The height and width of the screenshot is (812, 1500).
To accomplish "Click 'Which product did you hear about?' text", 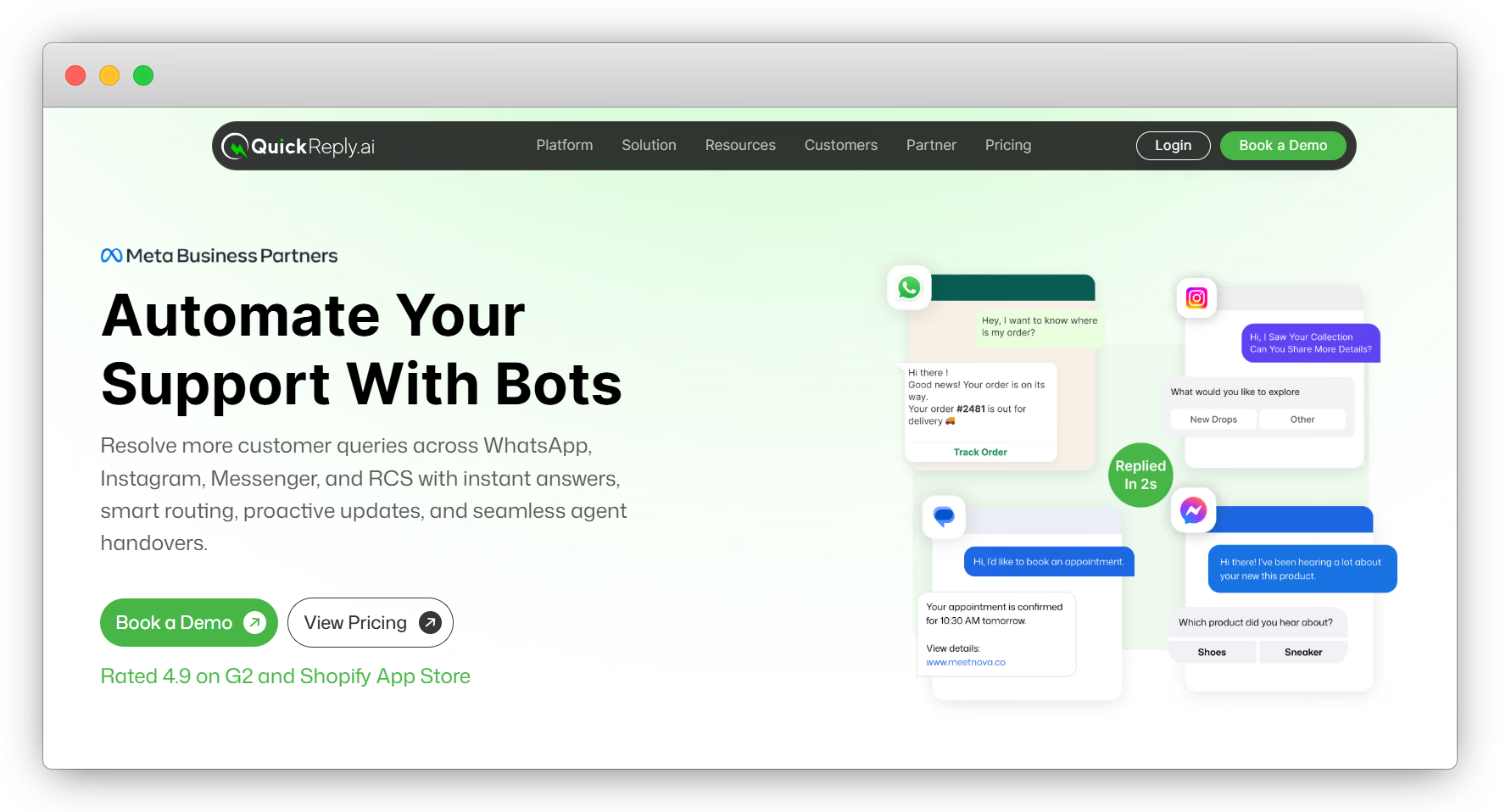I will pos(1255,622).
